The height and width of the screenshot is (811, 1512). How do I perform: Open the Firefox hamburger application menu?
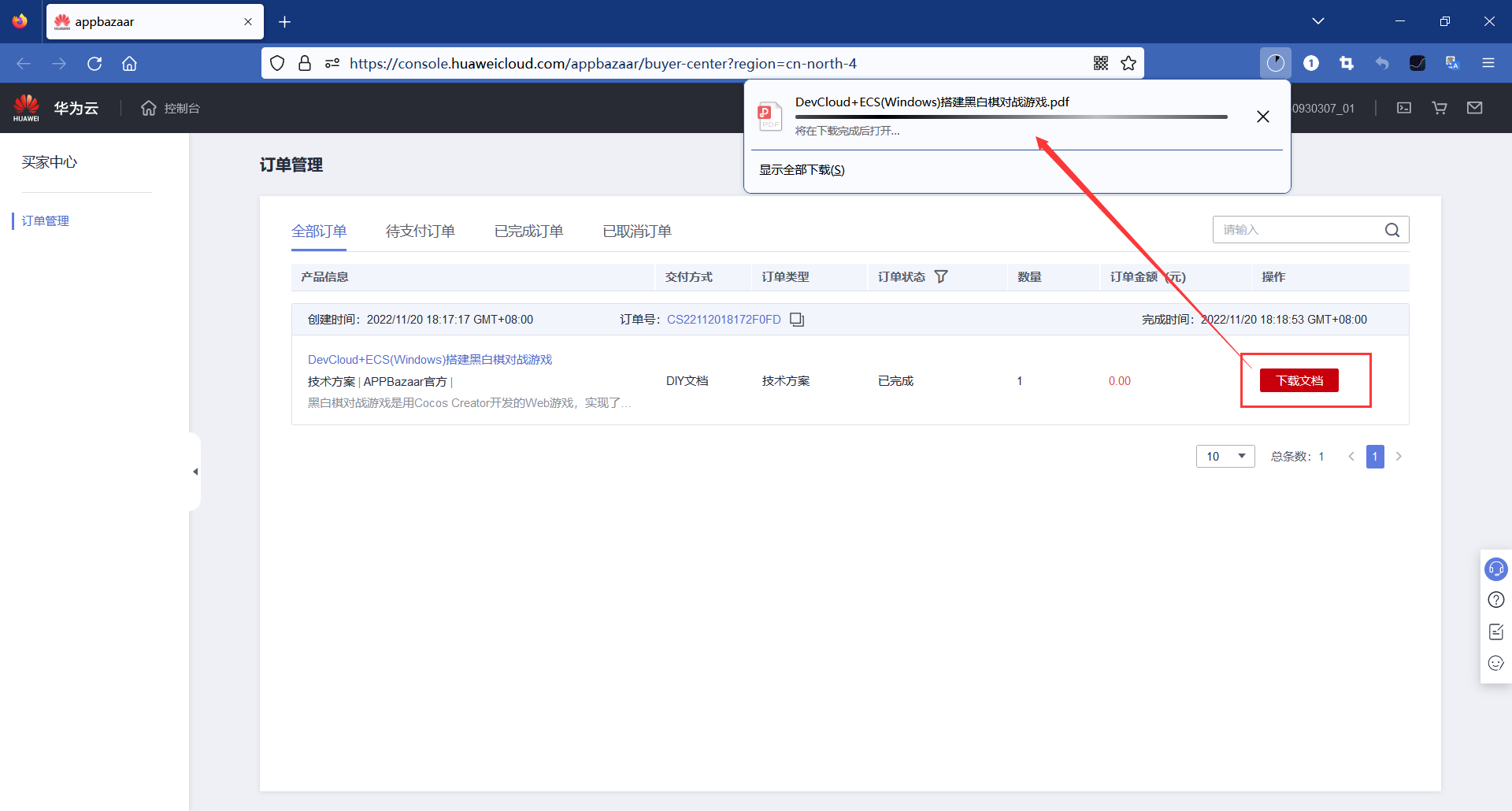1488,64
